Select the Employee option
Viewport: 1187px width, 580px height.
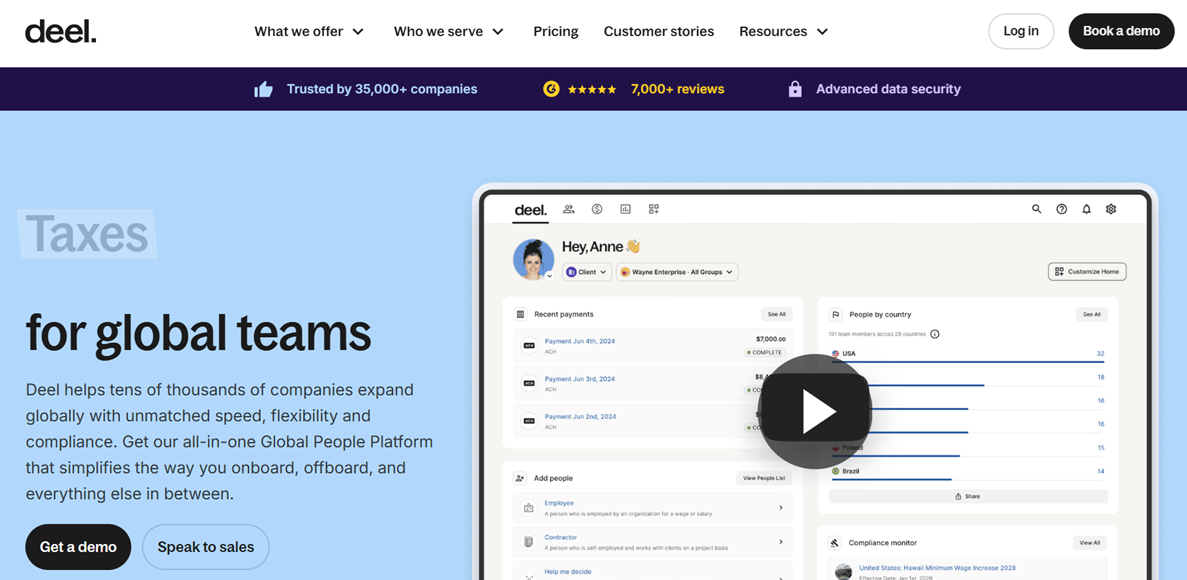point(653,508)
